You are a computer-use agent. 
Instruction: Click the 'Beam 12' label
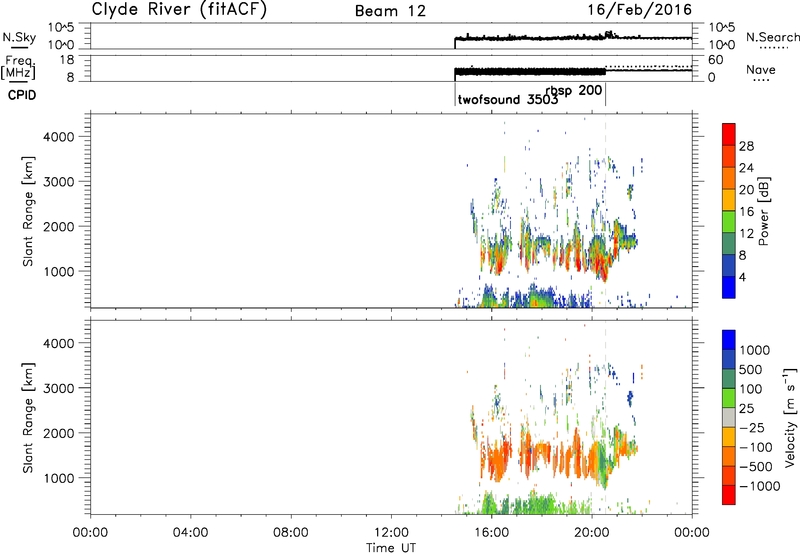pos(390,11)
